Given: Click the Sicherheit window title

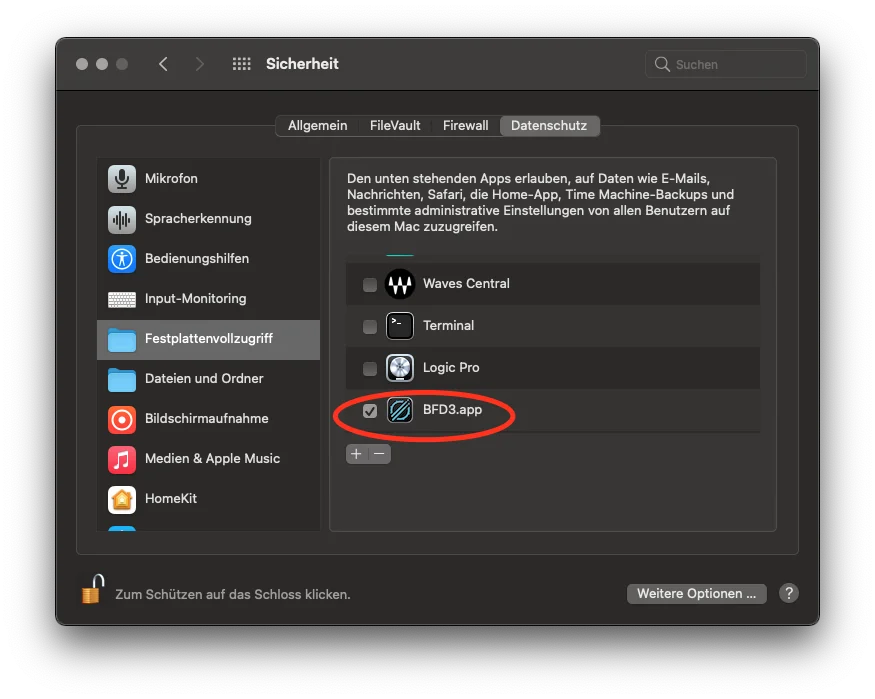Looking at the screenshot, I should (302, 64).
